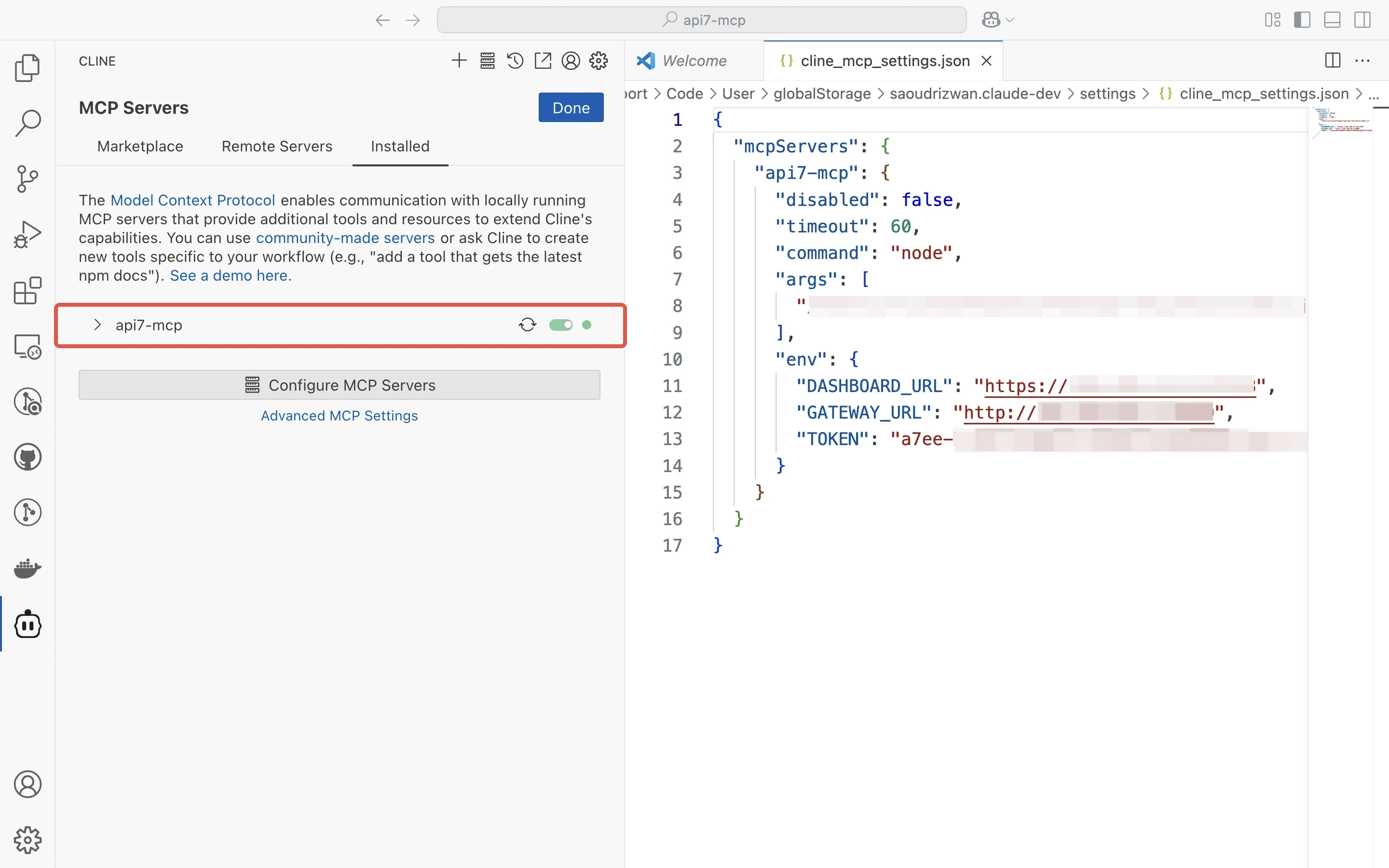Open the community-made servers link
The width and height of the screenshot is (1389, 868).
(345, 238)
